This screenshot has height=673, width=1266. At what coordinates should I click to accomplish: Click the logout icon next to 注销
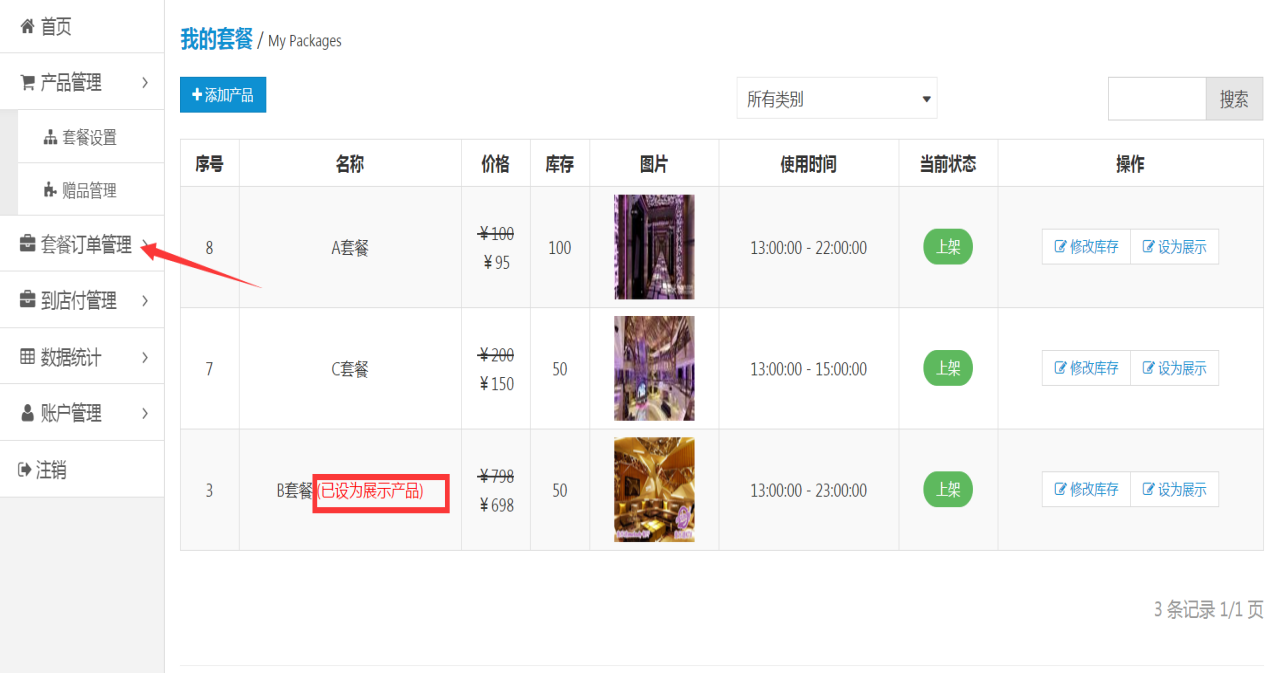pyautogui.click(x=26, y=469)
